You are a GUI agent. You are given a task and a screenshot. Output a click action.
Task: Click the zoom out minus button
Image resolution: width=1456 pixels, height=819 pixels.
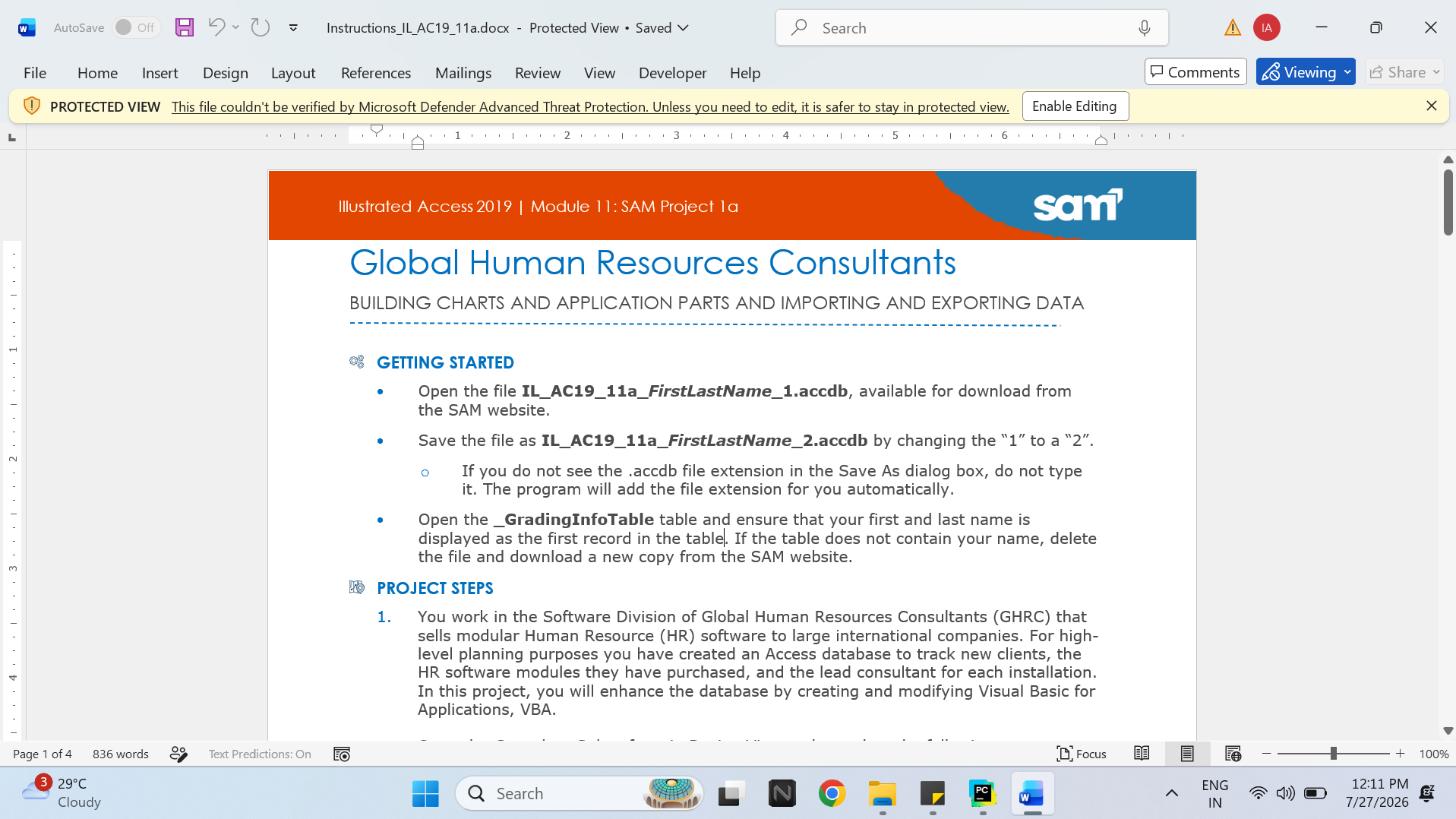point(1266,754)
